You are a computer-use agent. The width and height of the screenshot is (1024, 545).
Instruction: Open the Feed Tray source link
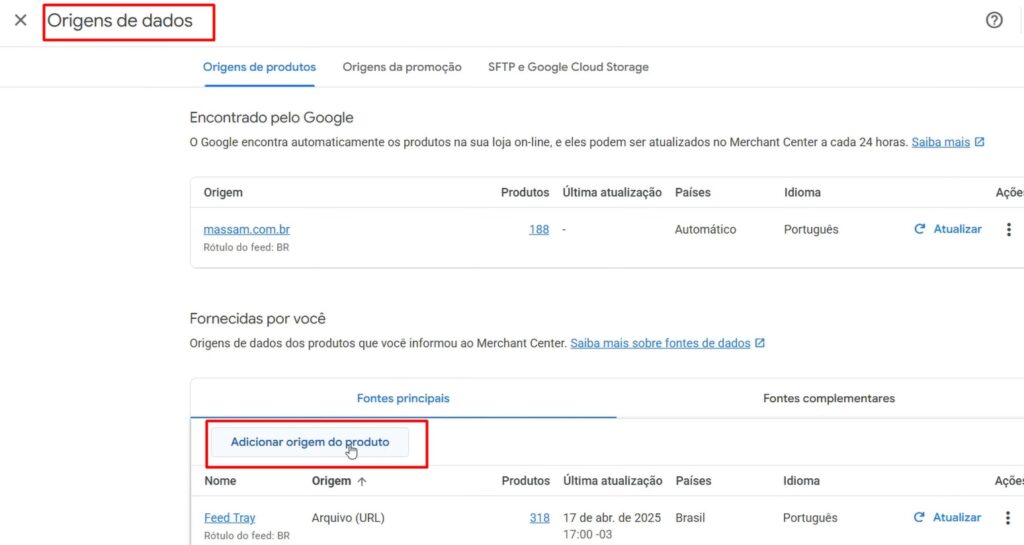229,517
